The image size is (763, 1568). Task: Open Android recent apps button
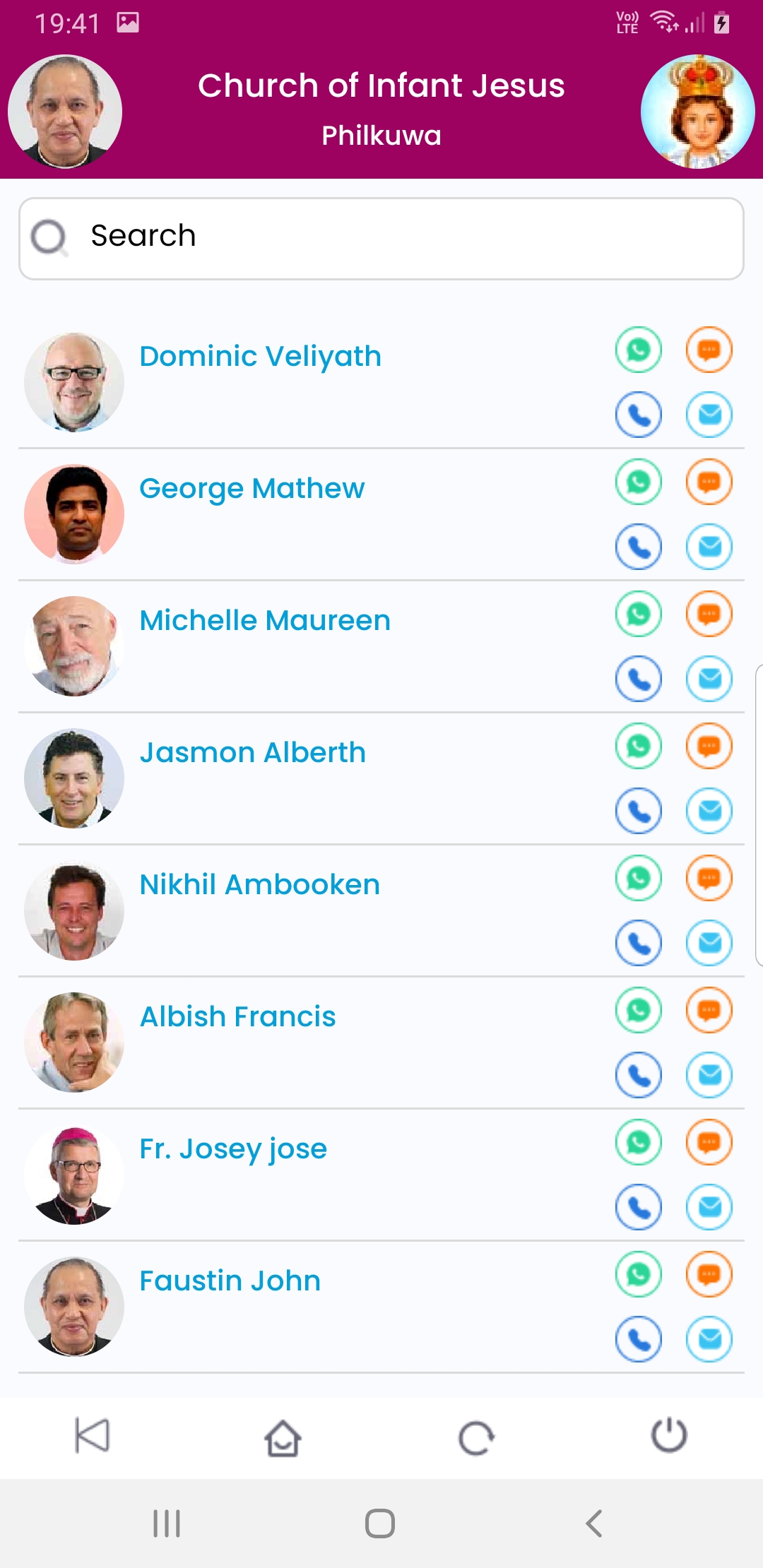[x=167, y=1524]
